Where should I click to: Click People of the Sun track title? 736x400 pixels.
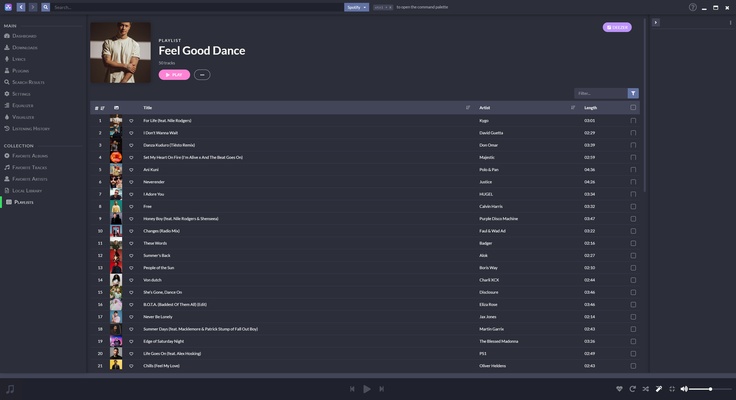click(x=159, y=268)
